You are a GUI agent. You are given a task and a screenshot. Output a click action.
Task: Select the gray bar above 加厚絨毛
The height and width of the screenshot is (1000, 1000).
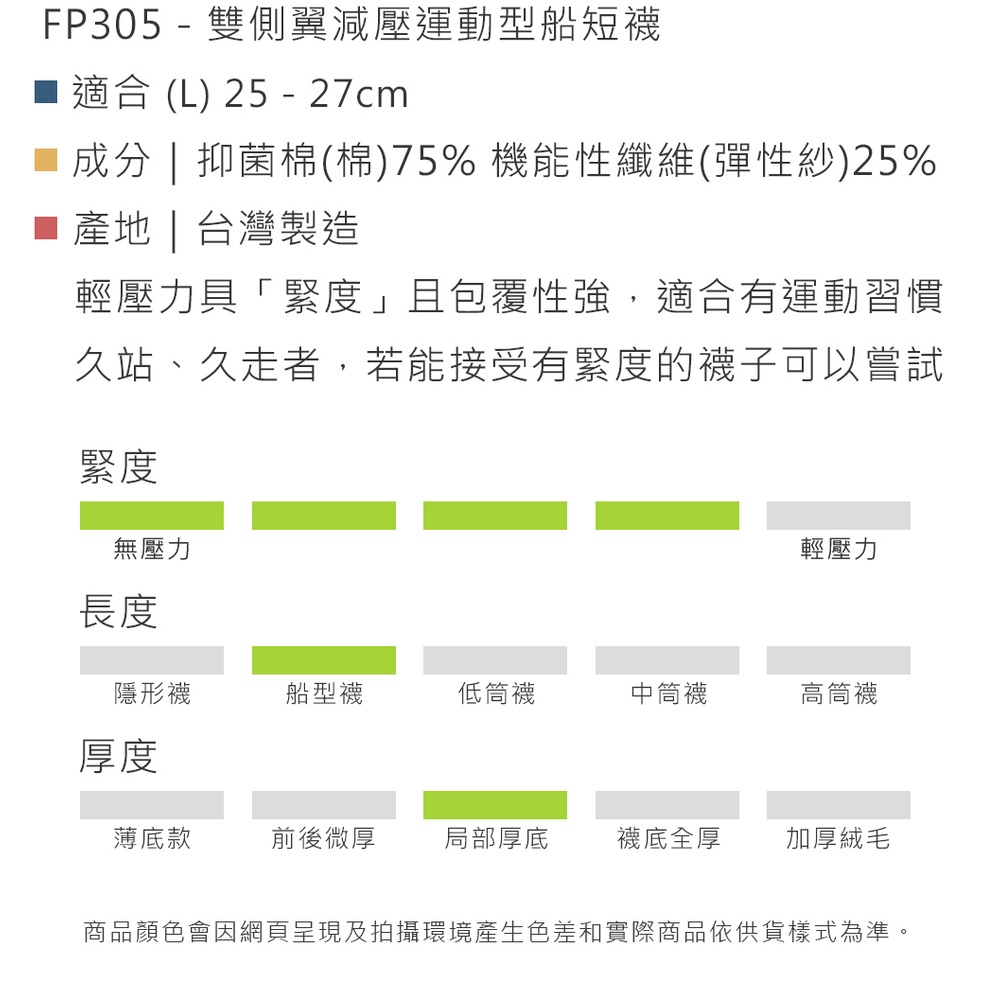(838, 805)
